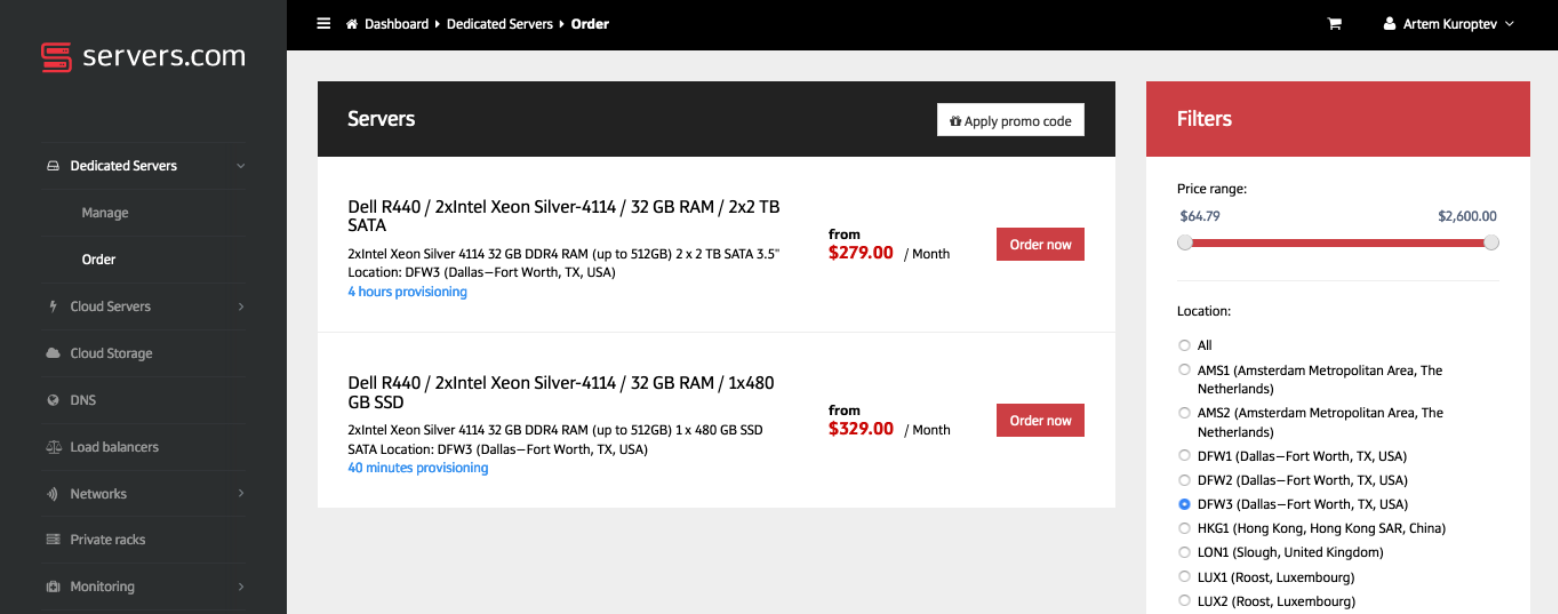1558x614 pixels.
Task: Expand the Cloud Servers chevron
Action: pos(241,306)
